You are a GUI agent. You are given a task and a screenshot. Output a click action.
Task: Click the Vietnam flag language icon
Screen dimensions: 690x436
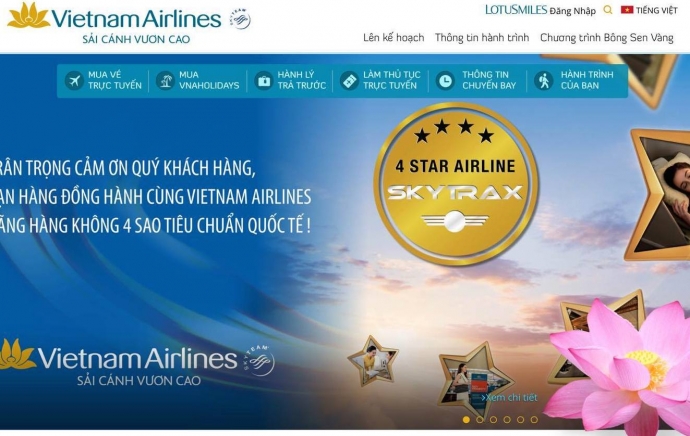click(627, 10)
